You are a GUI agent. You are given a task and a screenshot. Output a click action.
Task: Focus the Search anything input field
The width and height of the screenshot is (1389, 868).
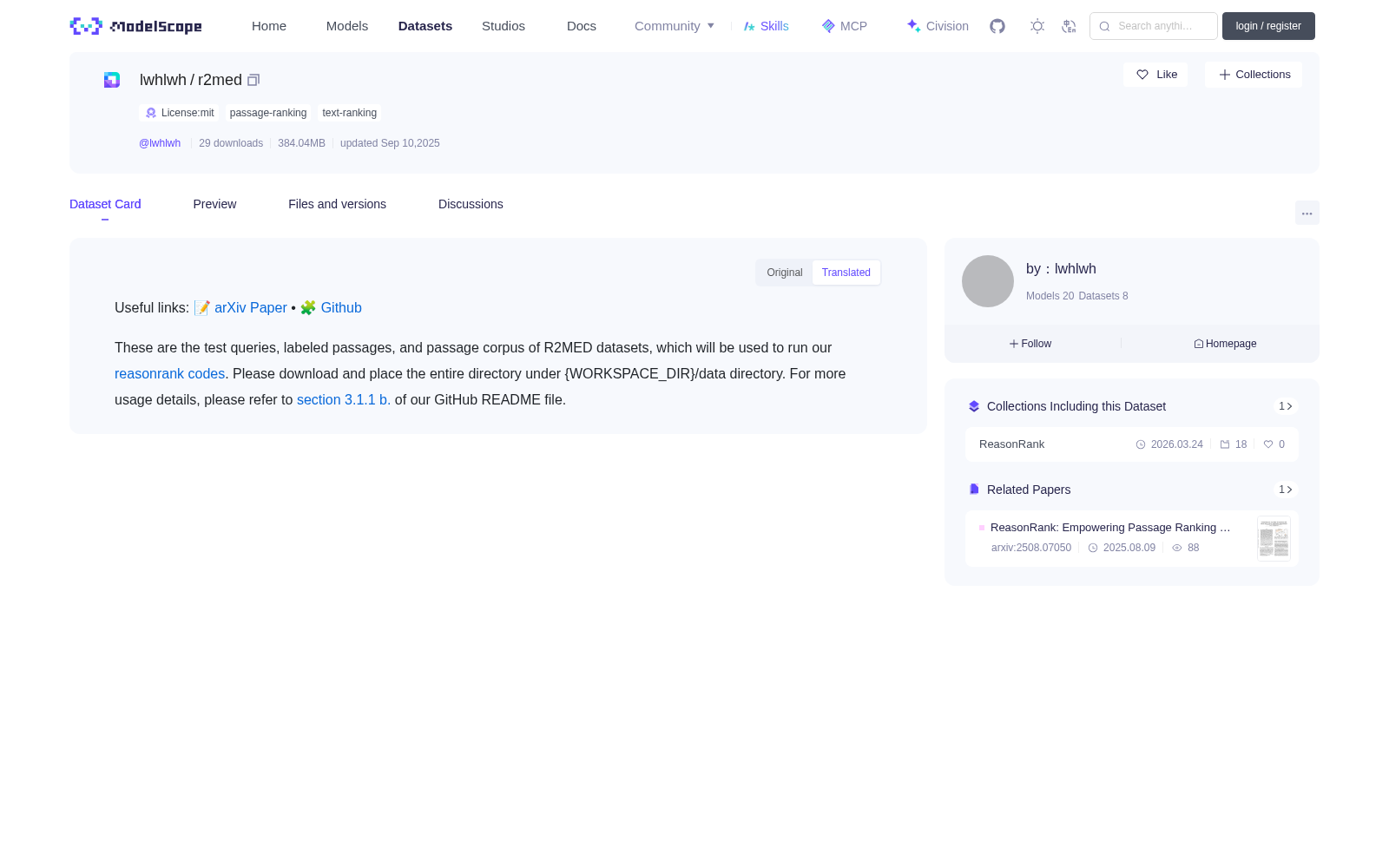tap(1154, 26)
